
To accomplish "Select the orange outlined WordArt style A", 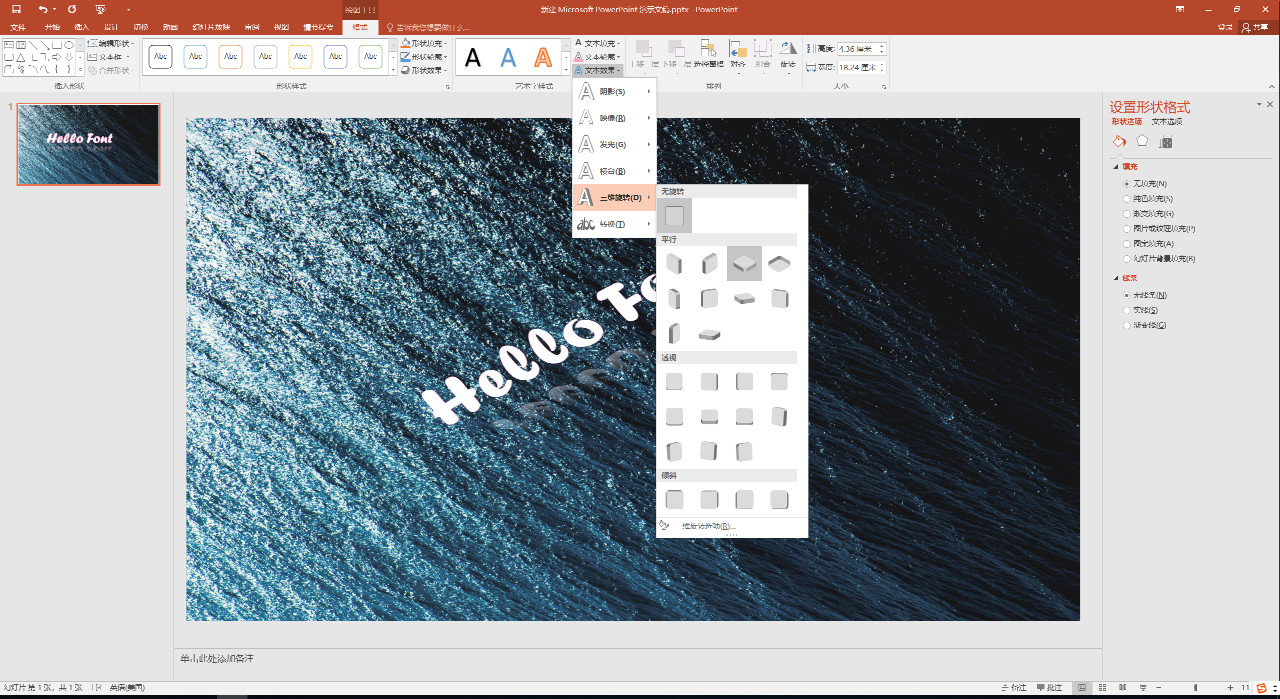I will (x=542, y=57).
